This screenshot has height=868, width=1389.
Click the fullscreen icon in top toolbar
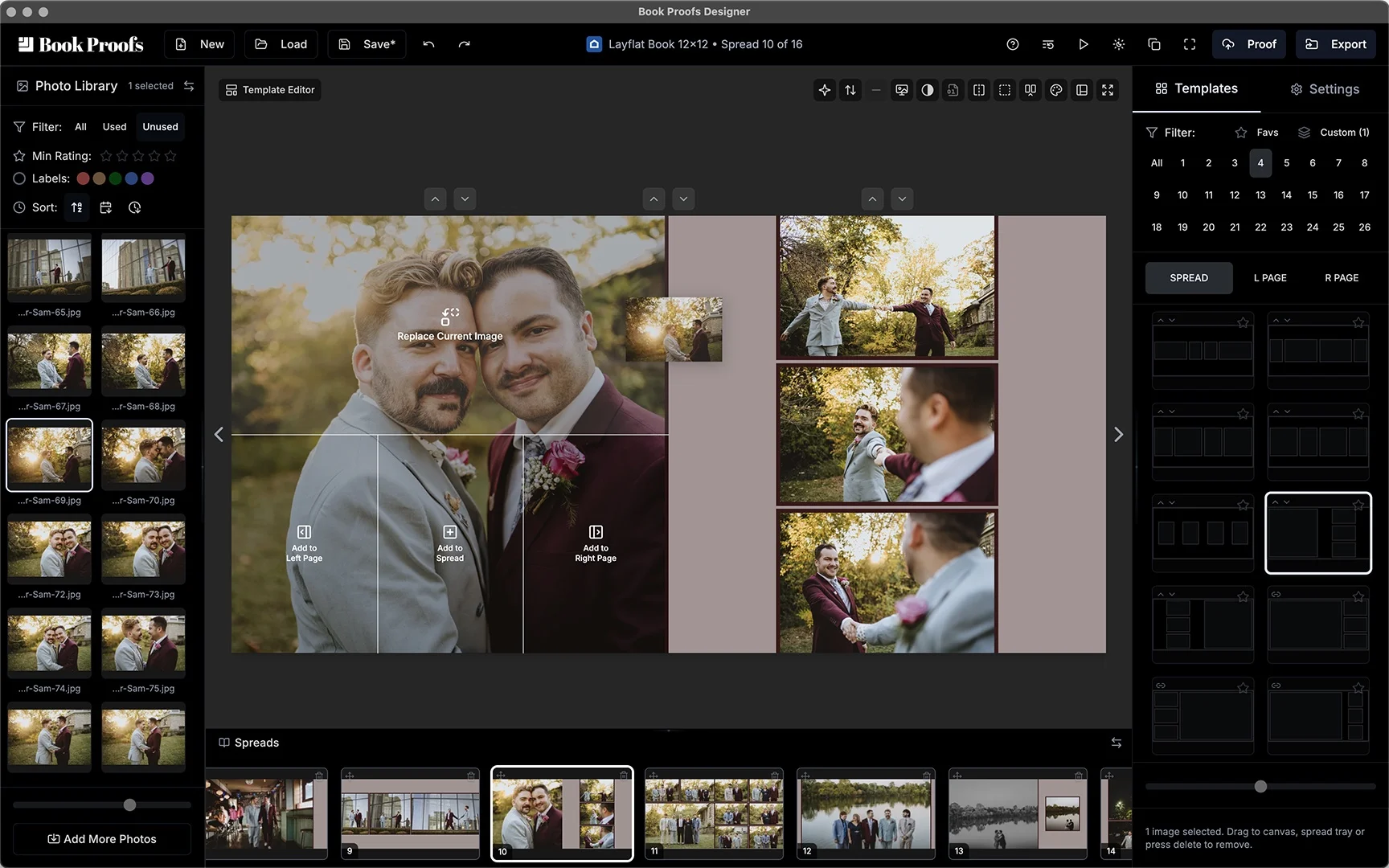click(x=1189, y=44)
